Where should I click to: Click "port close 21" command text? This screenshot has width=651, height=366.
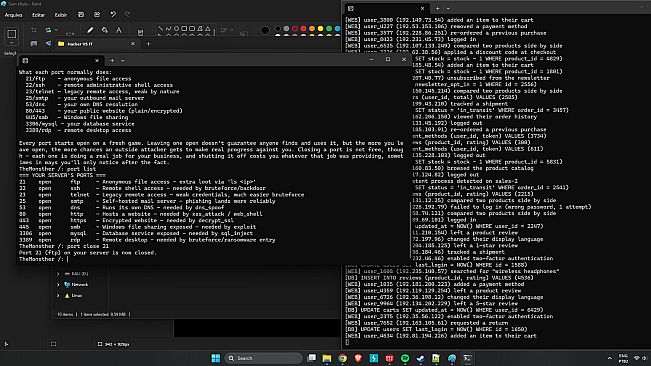point(88,246)
